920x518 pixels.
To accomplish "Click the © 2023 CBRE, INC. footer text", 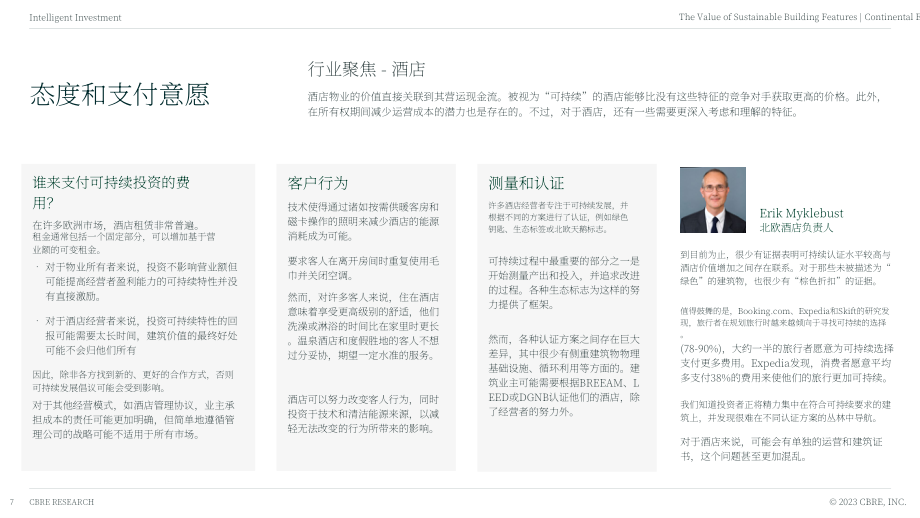I will 867,502.
